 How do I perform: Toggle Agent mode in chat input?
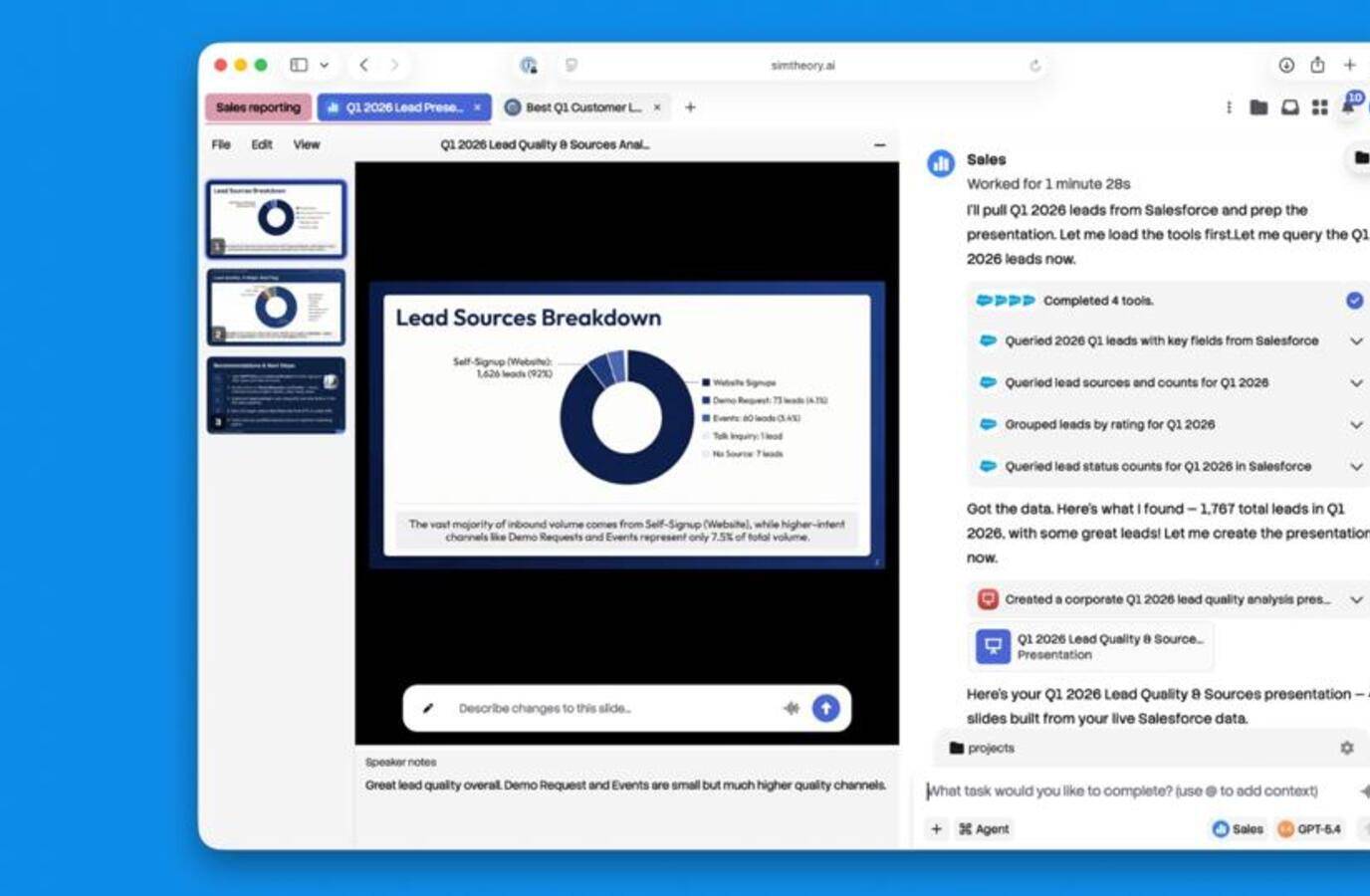(x=984, y=828)
